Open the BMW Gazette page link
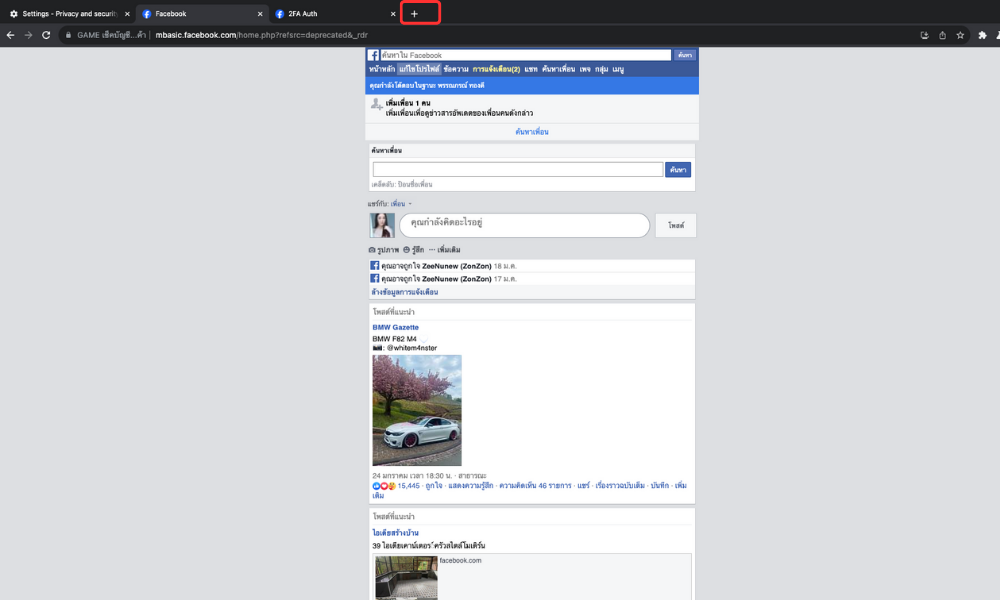This screenshot has height=600, width=1000. [x=395, y=328]
